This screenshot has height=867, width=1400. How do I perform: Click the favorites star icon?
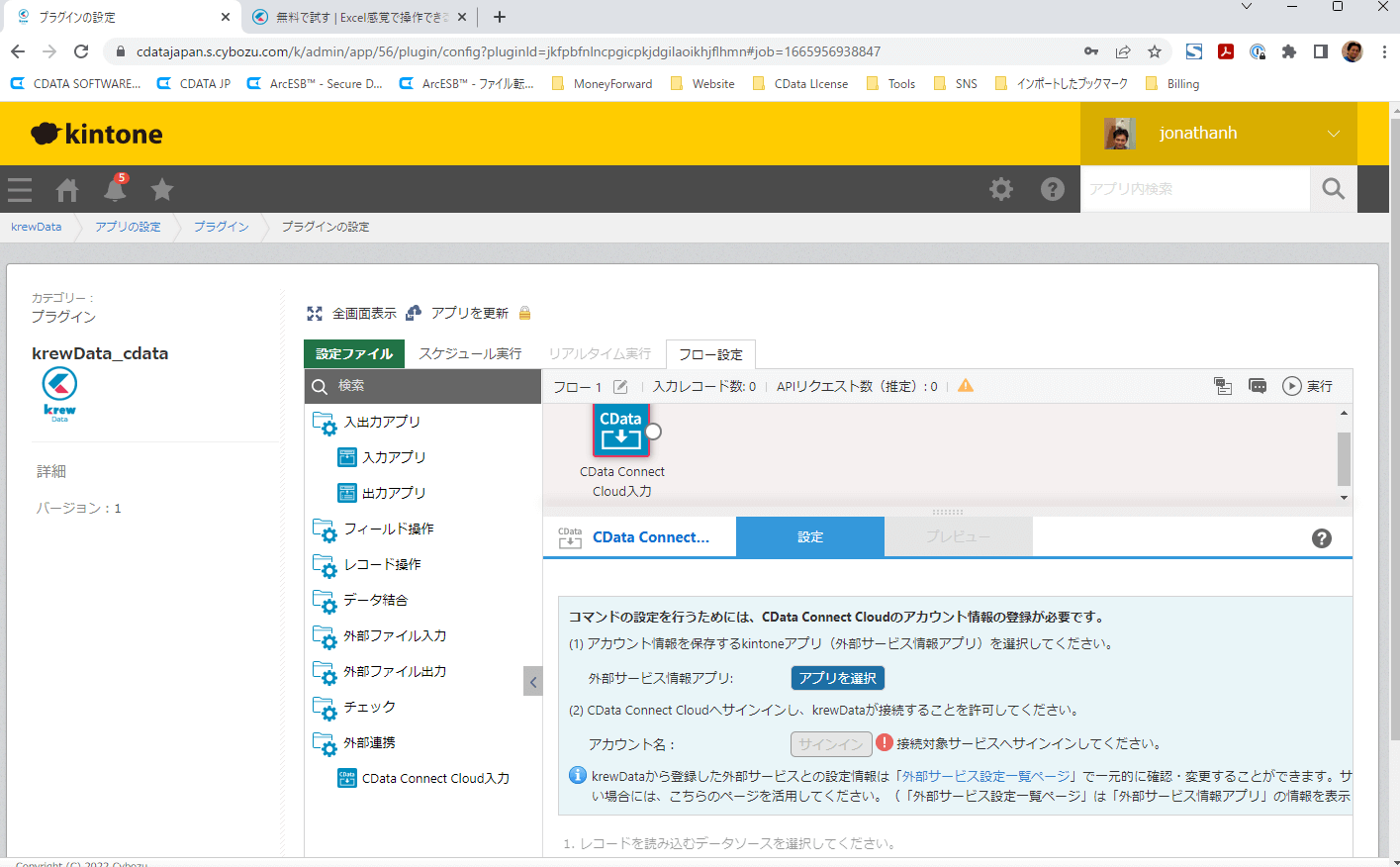coord(162,189)
